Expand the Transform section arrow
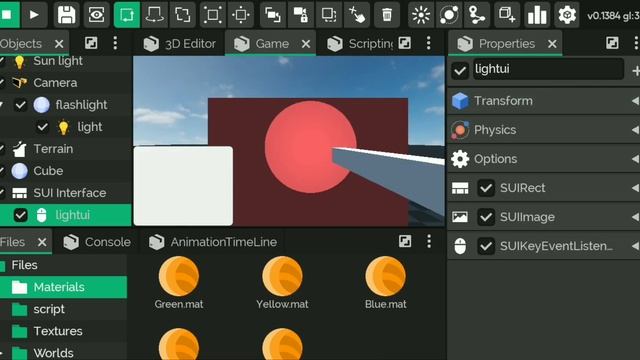The width and height of the screenshot is (640, 360). click(635, 101)
